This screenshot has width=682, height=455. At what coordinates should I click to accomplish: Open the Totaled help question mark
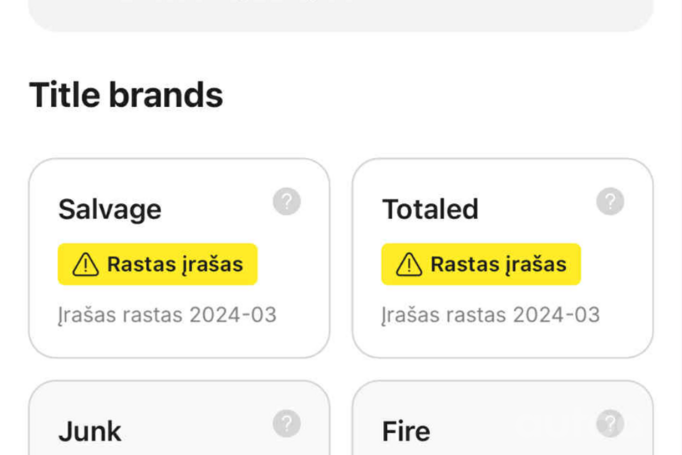(x=610, y=202)
